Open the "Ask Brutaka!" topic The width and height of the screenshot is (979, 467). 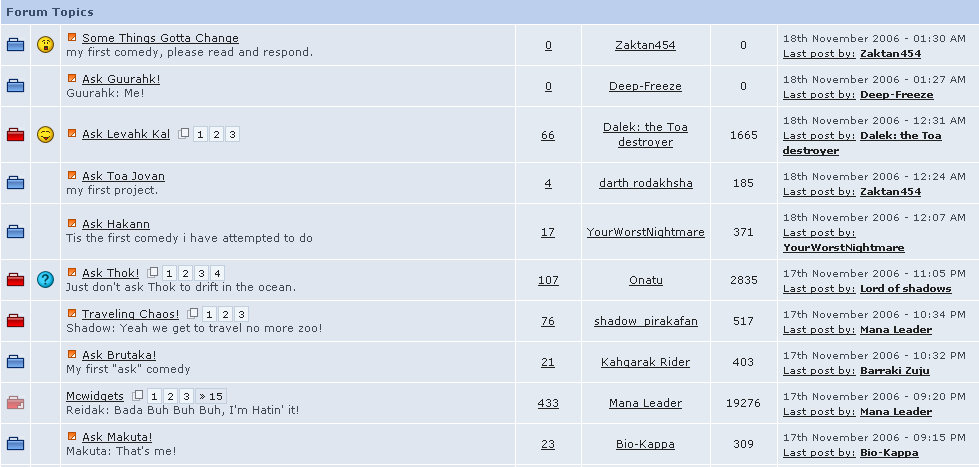tap(119, 355)
